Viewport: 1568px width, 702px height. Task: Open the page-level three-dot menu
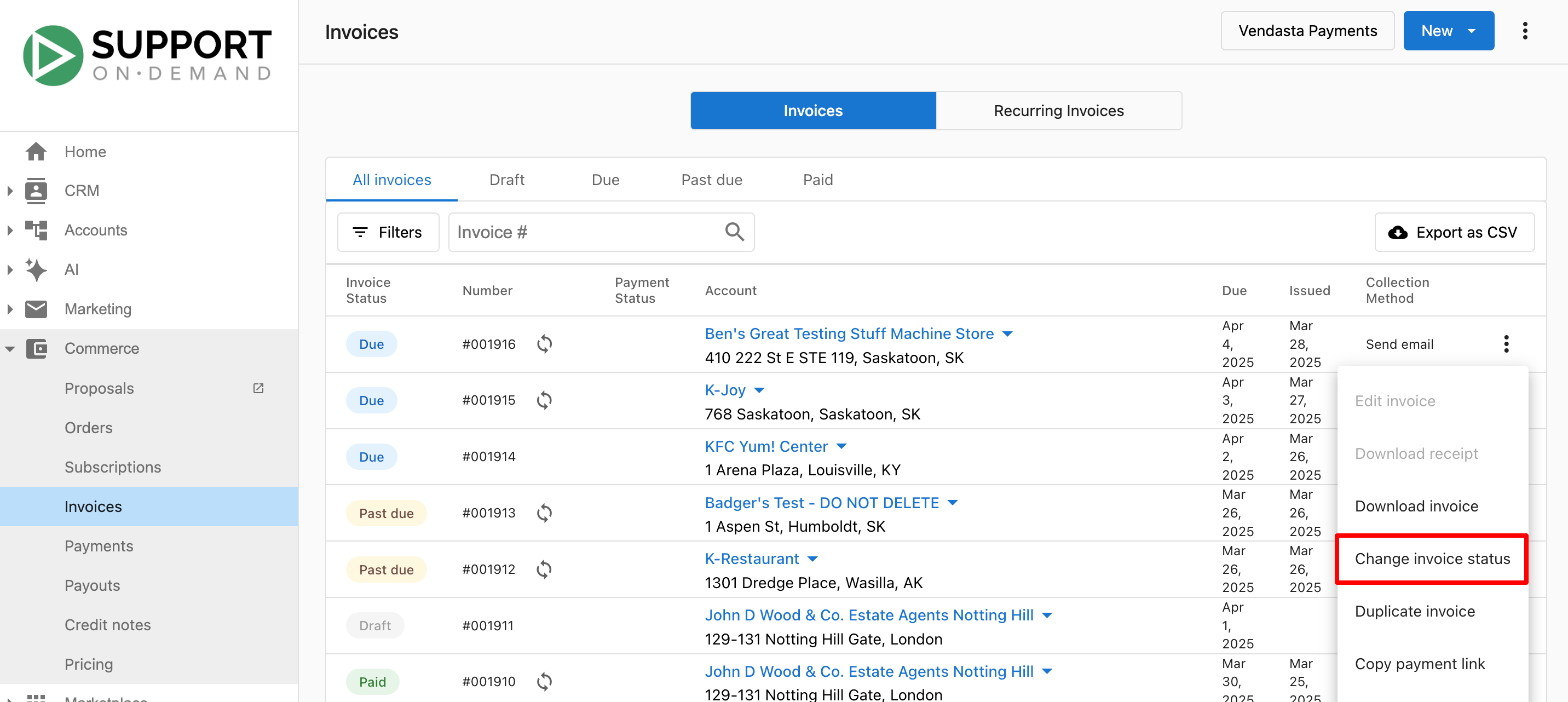pos(1524,31)
